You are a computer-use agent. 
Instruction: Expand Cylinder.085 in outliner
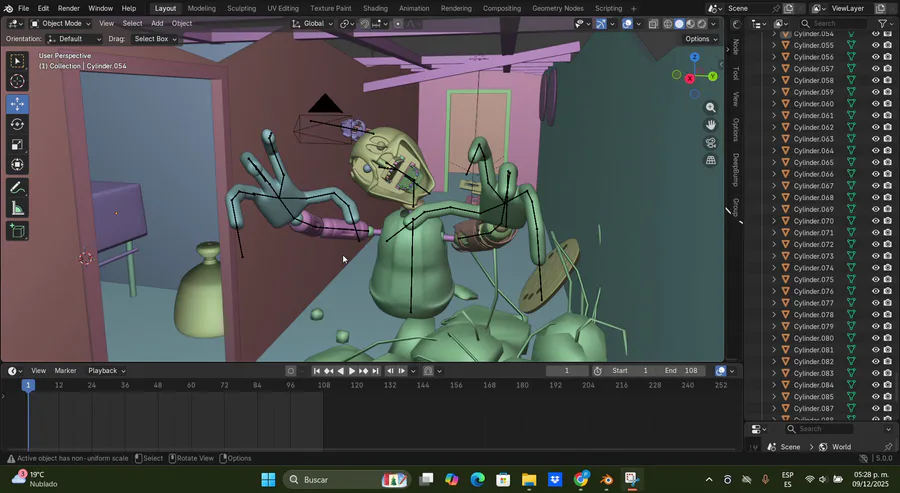(774, 397)
